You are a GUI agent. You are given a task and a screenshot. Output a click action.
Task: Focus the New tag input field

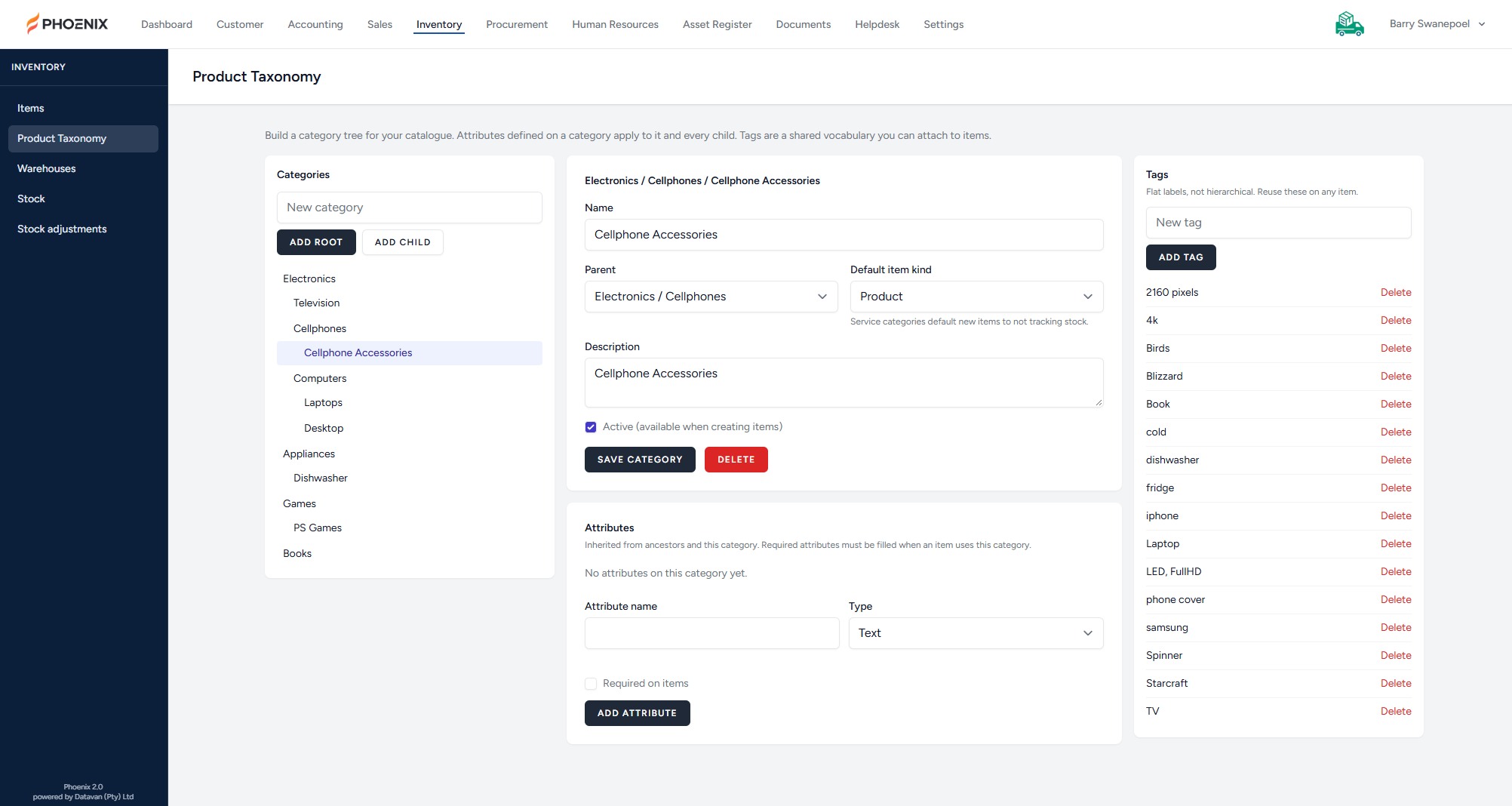pyautogui.click(x=1279, y=223)
